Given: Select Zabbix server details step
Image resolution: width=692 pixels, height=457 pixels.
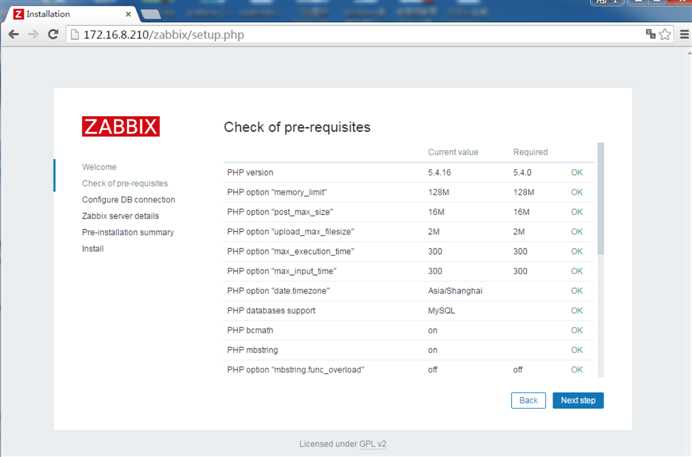Looking at the screenshot, I should pyautogui.click(x=120, y=216).
